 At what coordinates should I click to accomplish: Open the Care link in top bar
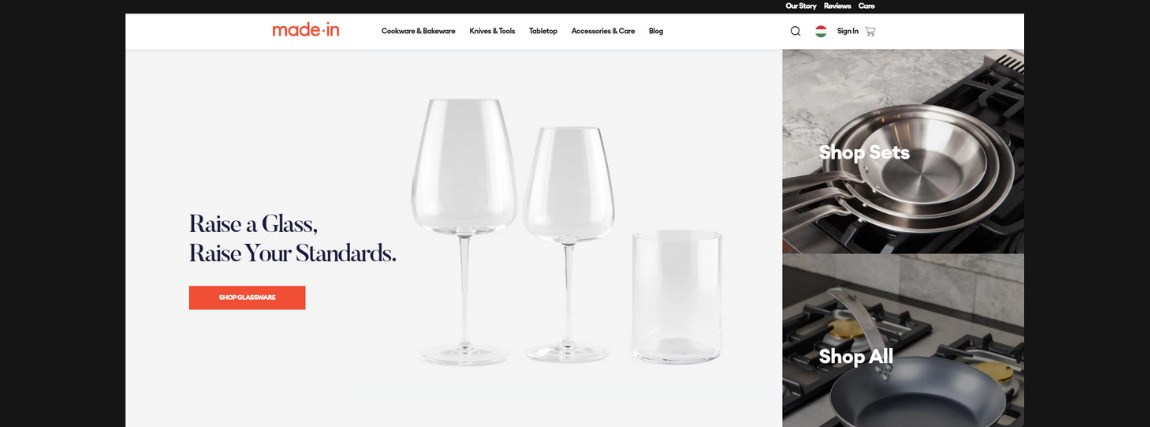tap(866, 6)
